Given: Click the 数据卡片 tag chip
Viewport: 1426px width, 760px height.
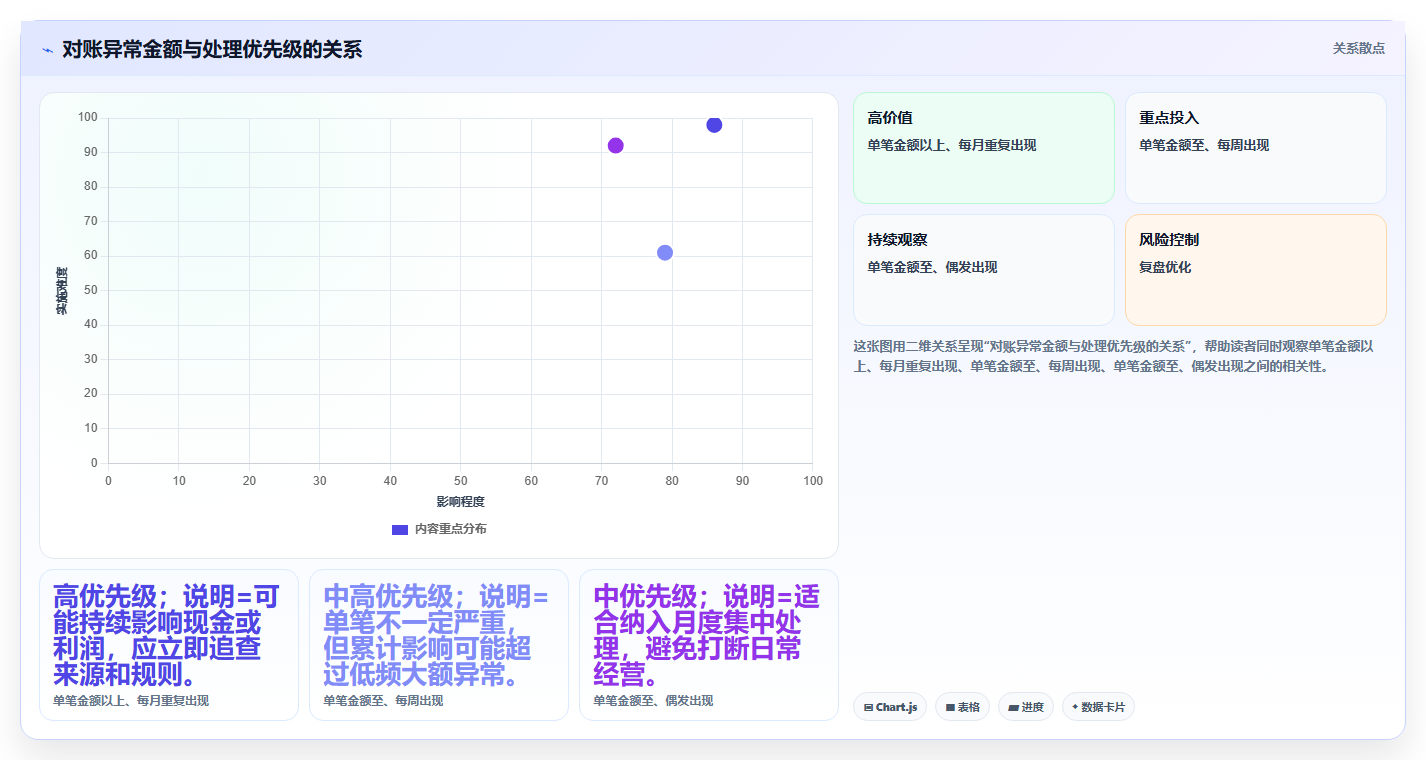Looking at the screenshot, I should click(x=1098, y=707).
